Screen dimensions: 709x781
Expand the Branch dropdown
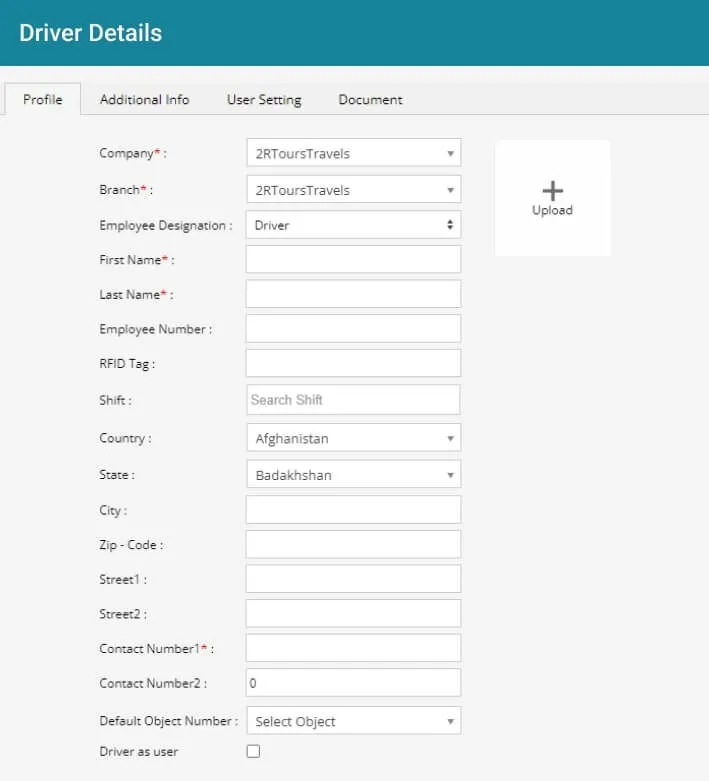click(x=353, y=189)
